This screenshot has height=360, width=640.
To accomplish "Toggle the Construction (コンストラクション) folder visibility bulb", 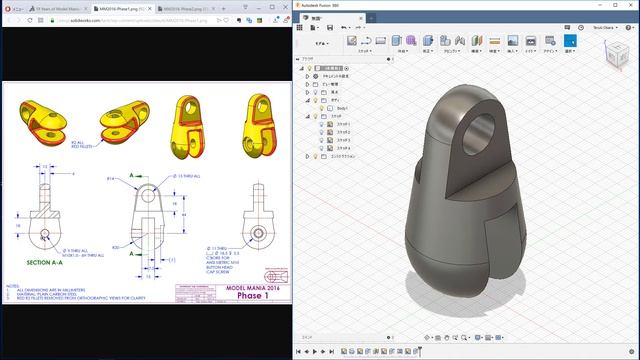I will [315, 156].
